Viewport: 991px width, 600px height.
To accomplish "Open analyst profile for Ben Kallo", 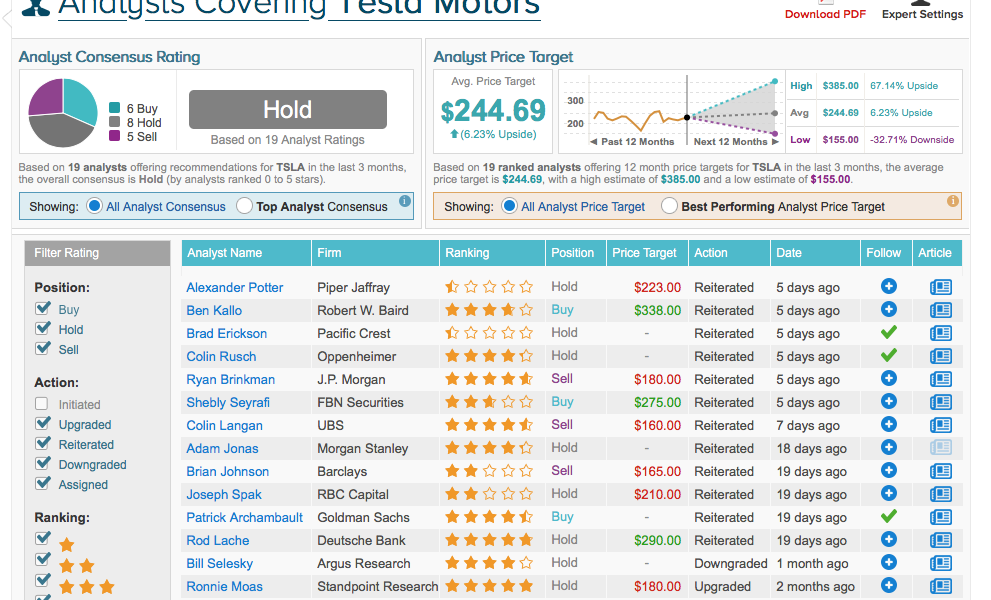I will [214, 310].
